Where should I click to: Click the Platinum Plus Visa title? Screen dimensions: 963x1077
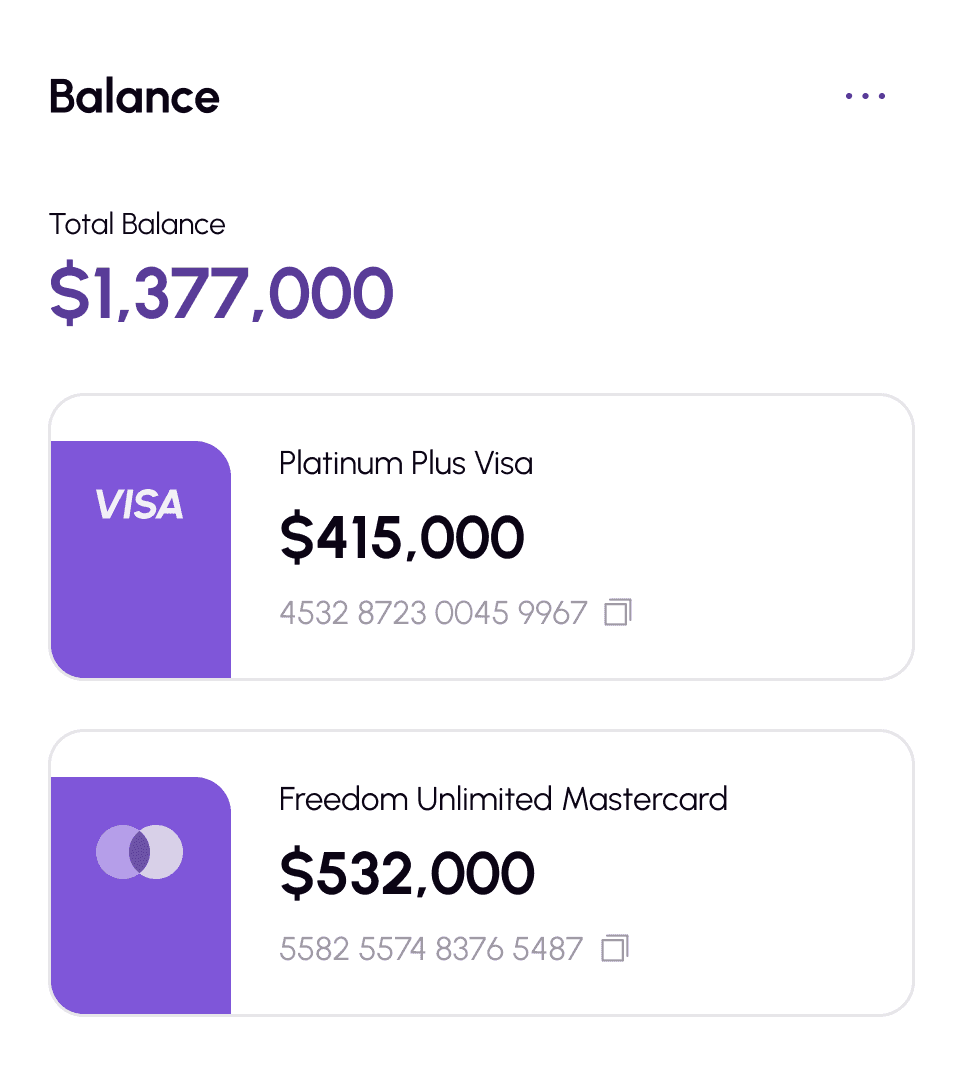pos(405,463)
